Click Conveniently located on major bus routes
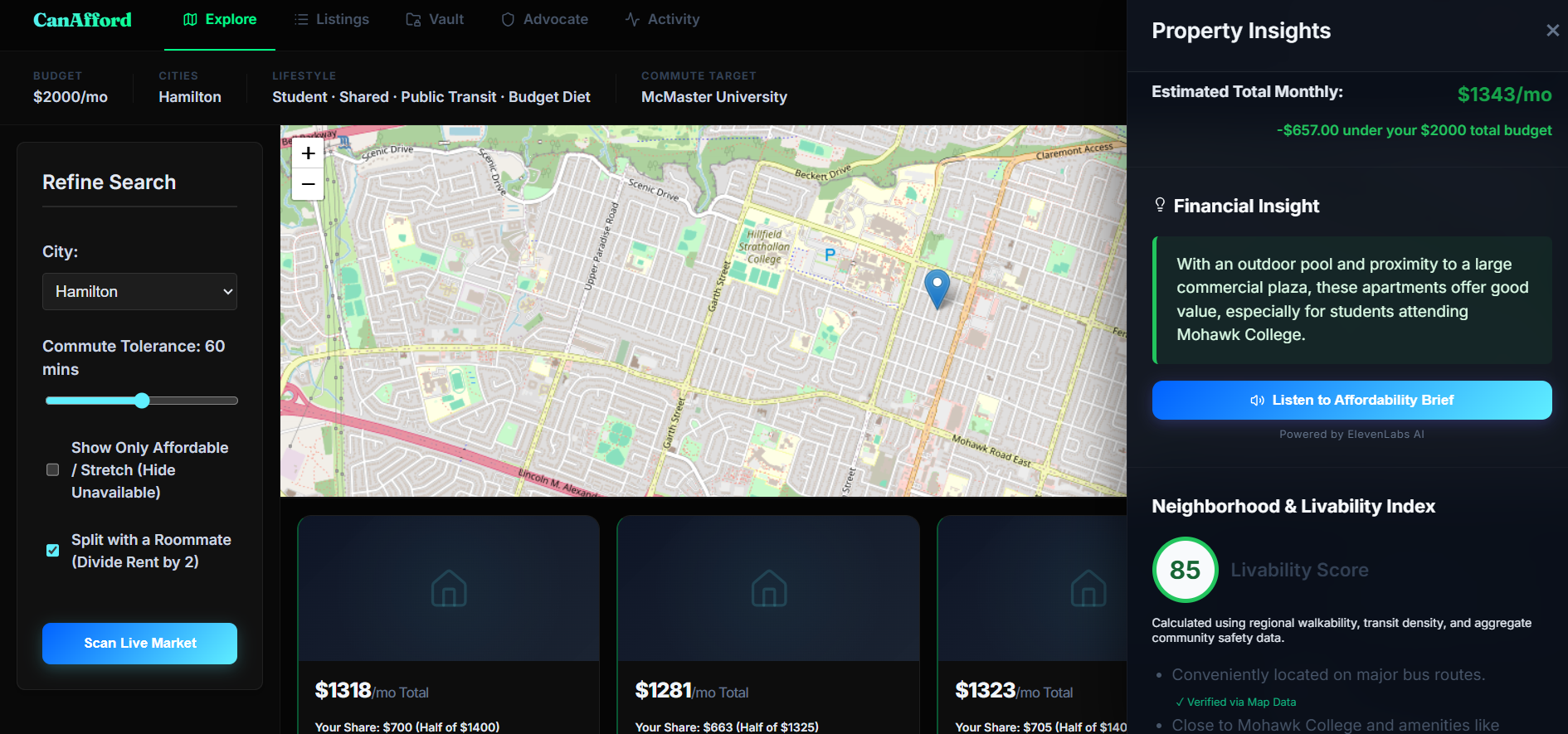 [1328, 675]
